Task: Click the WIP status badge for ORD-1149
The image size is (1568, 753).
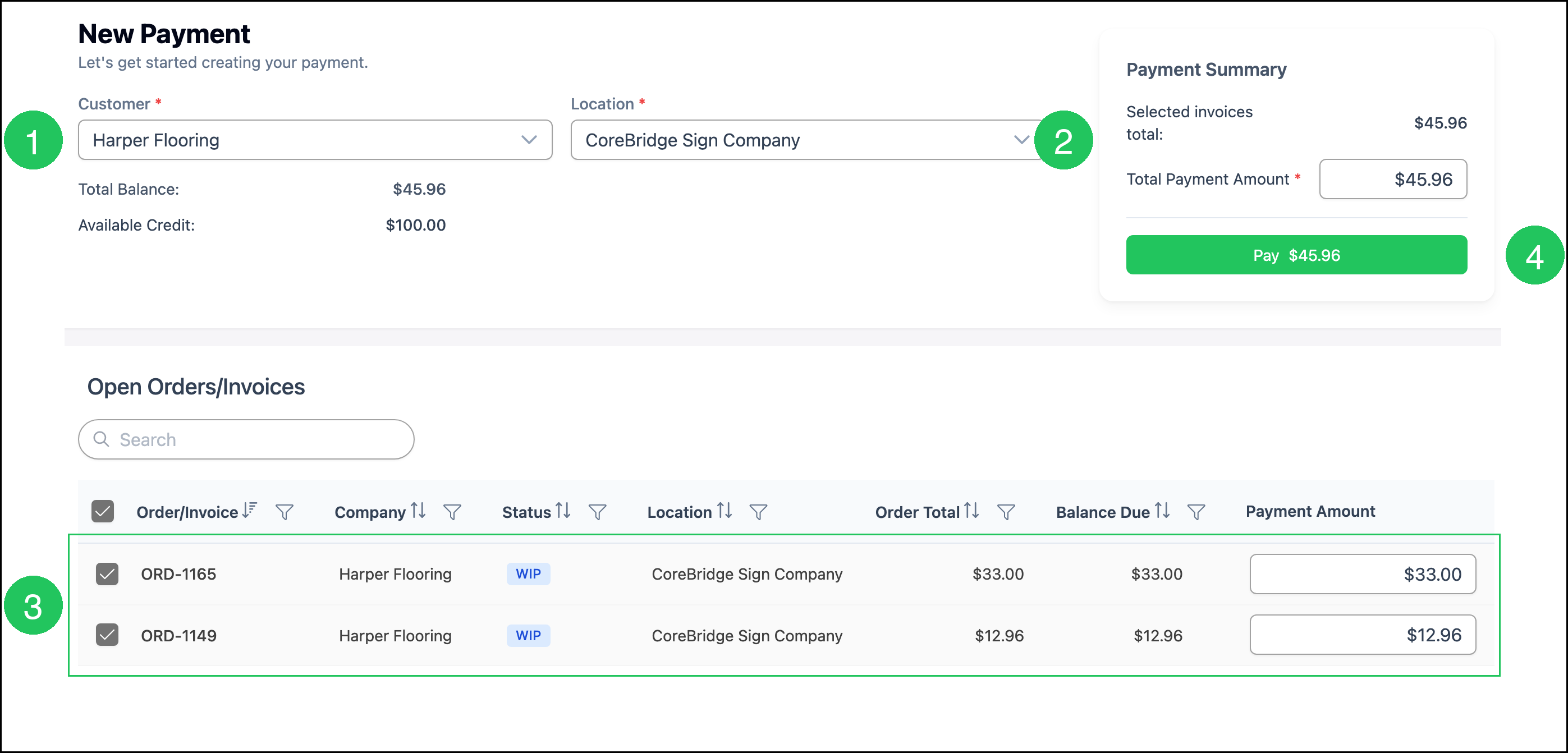Action: 528,636
